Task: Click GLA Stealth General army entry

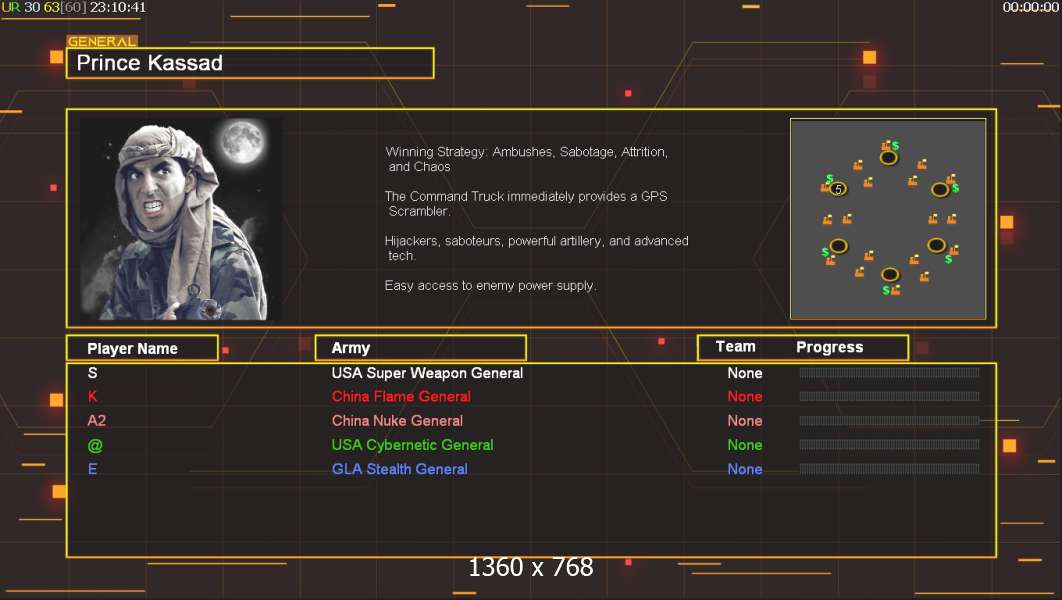Action: 400,469
